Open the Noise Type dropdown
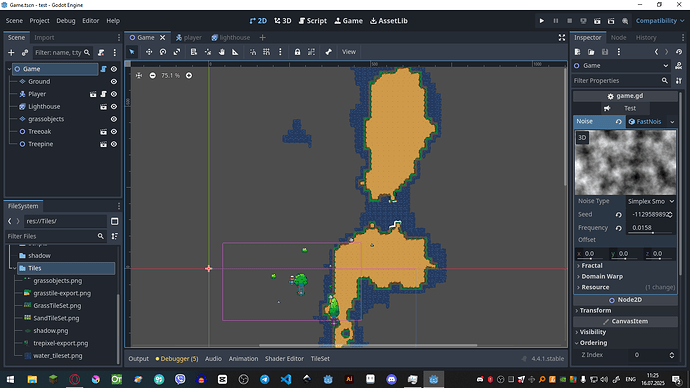The height and width of the screenshot is (388, 690). click(x=651, y=201)
